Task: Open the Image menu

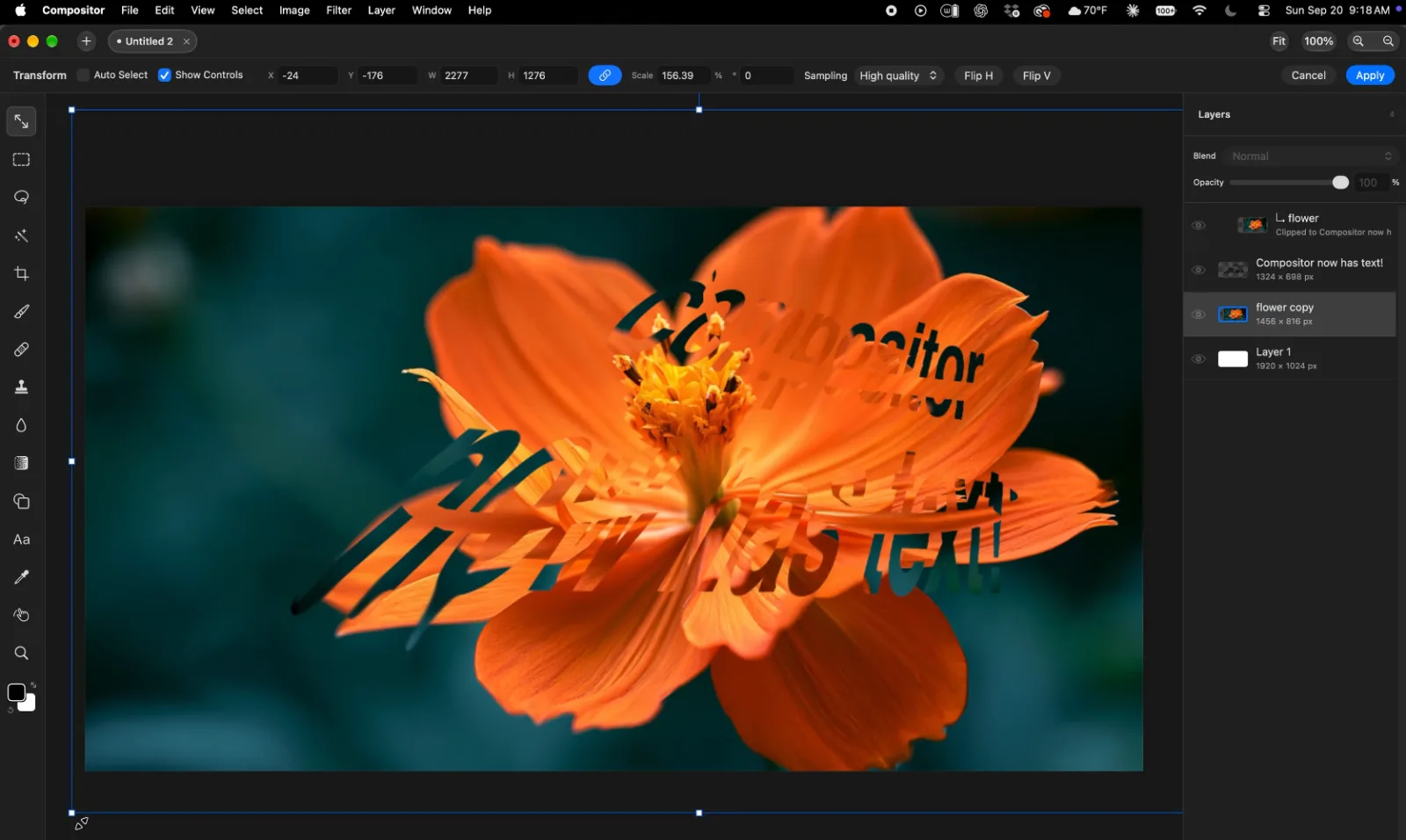Action: point(294,11)
